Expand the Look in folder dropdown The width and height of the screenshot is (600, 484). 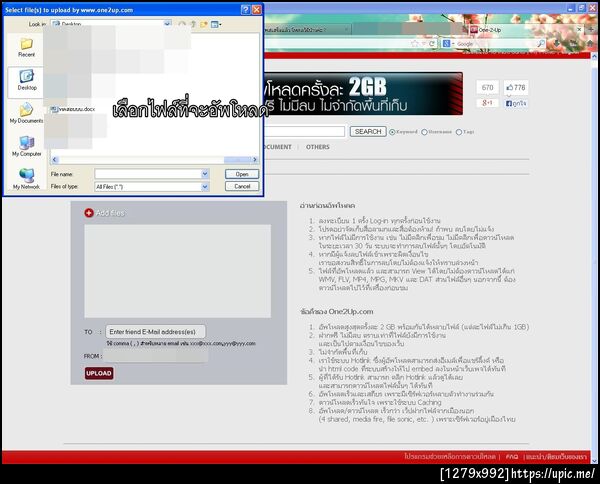click(x=167, y=24)
